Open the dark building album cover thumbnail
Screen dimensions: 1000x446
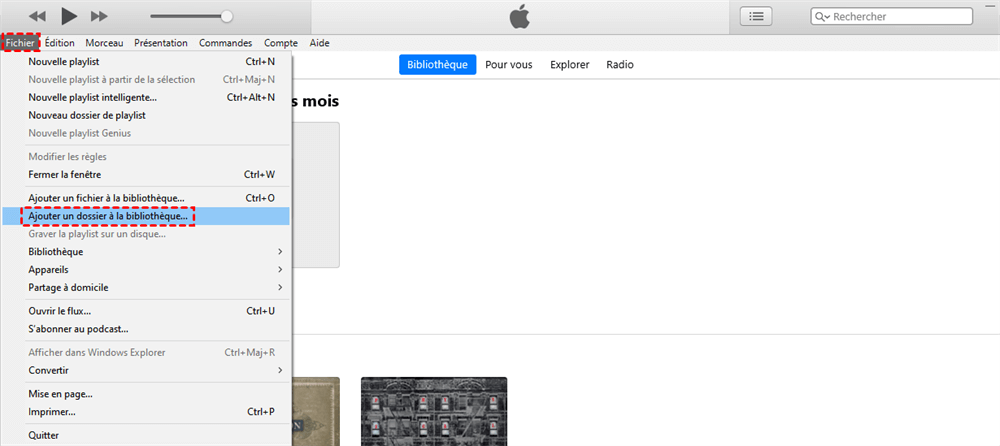click(x=433, y=411)
